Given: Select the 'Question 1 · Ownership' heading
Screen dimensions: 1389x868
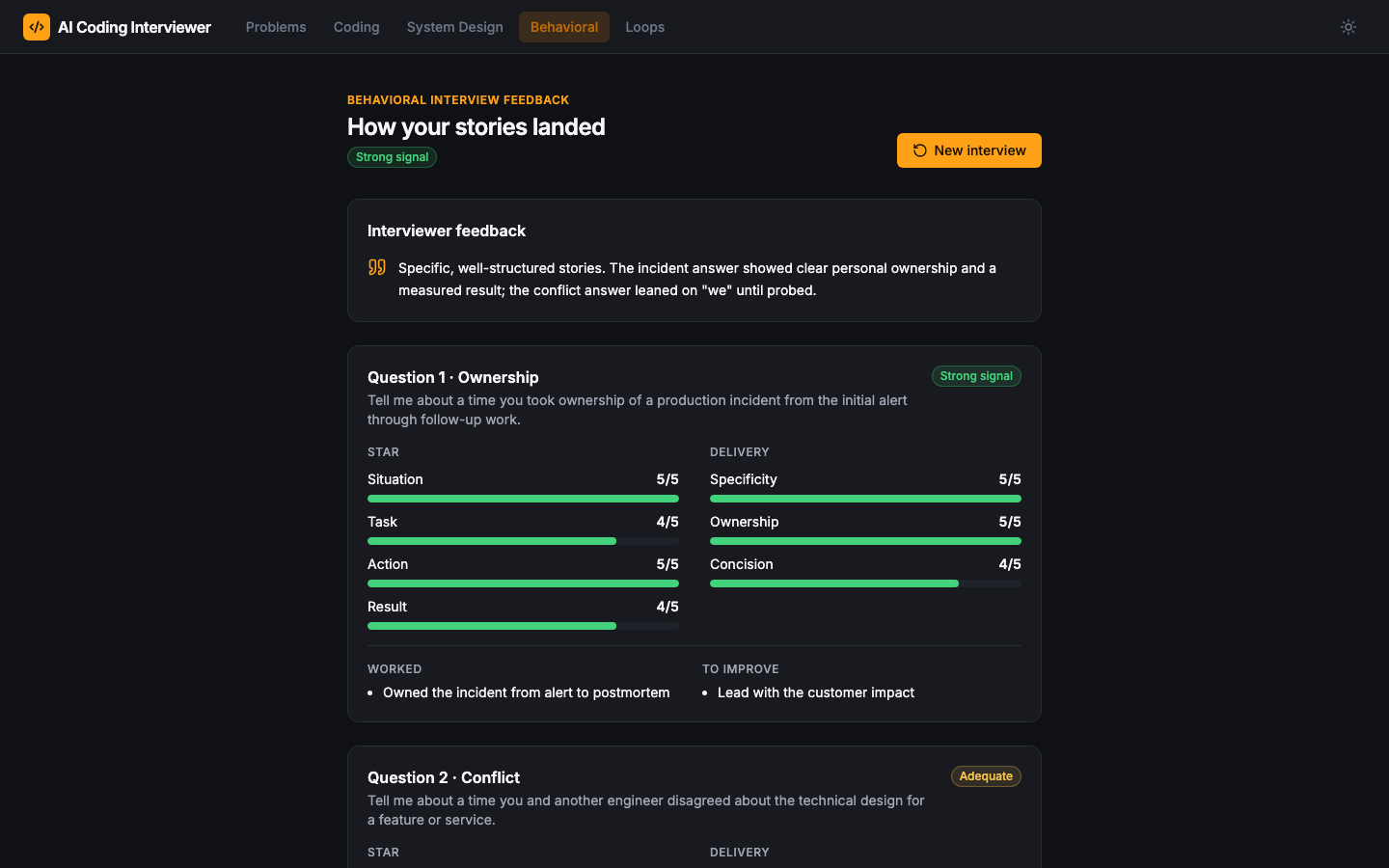Looking at the screenshot, I should 453,377.
